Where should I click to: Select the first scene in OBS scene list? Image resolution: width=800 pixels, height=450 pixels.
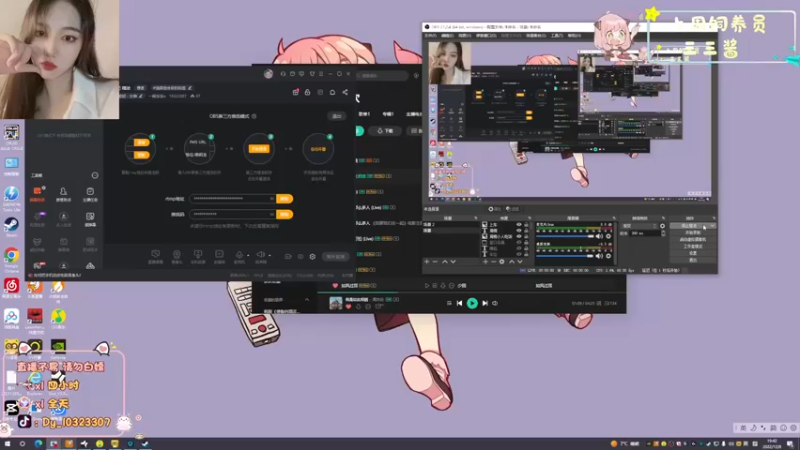pyautogui.click(x=451, y=224)
